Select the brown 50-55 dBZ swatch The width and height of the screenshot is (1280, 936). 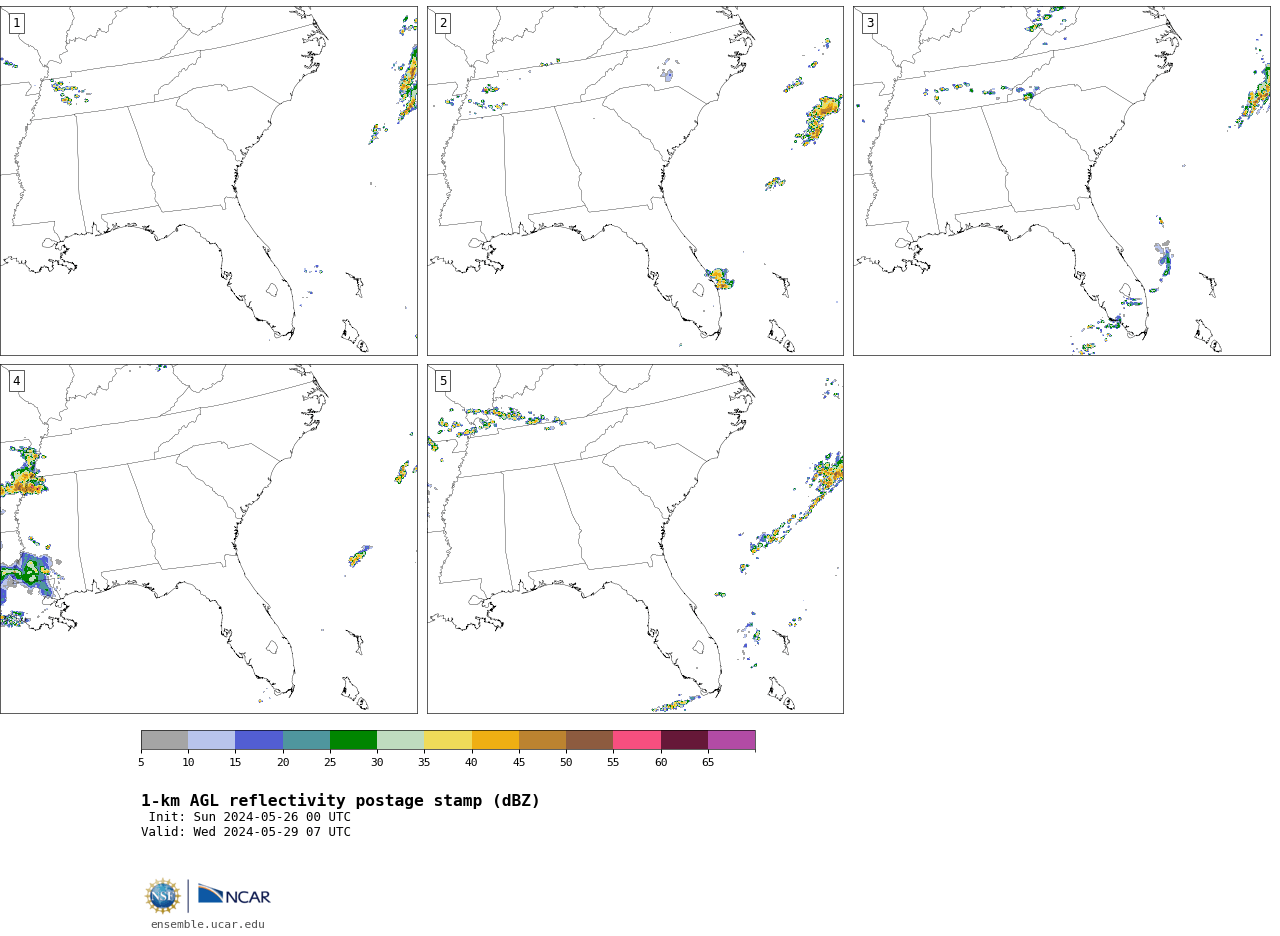[x=590, y=740]
